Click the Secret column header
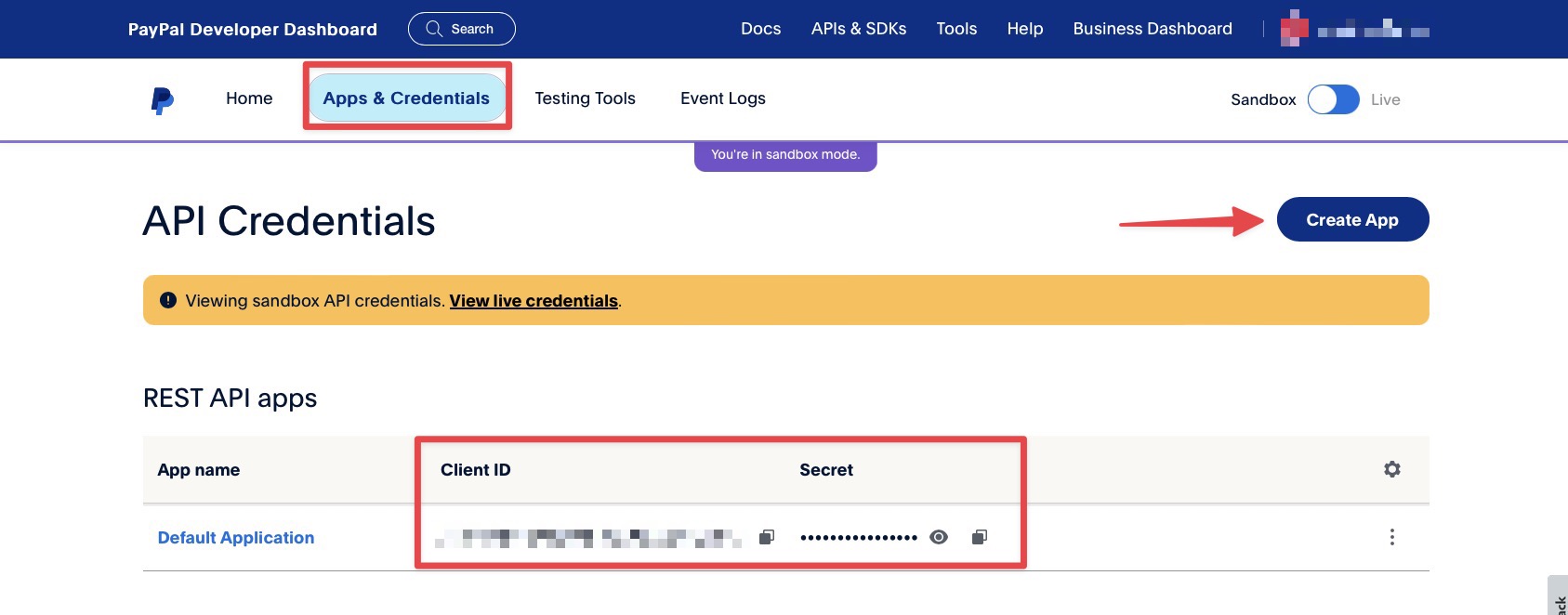 tap(826, 470)
